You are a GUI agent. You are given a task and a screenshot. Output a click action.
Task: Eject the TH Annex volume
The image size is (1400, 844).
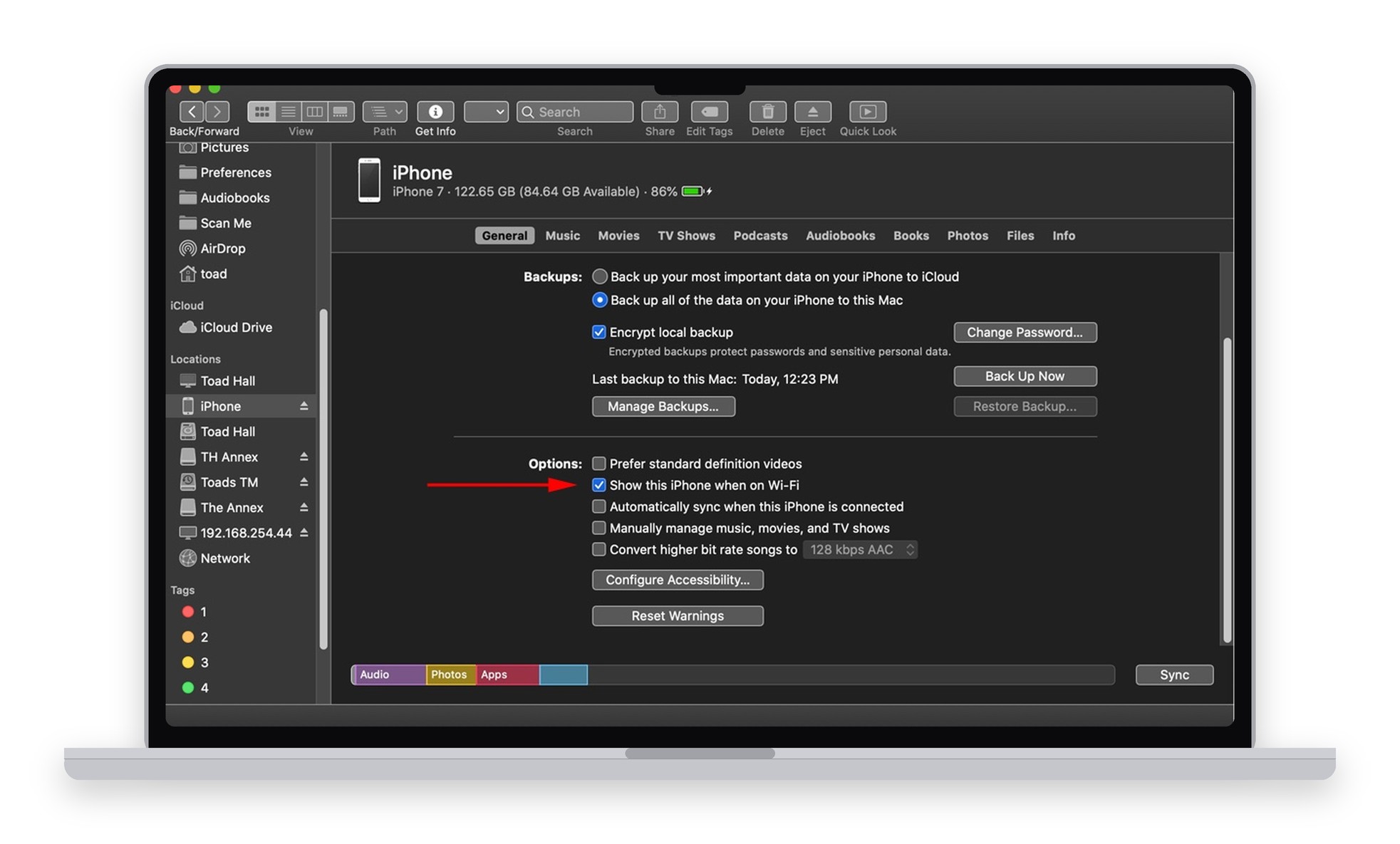tap(304, 457)
